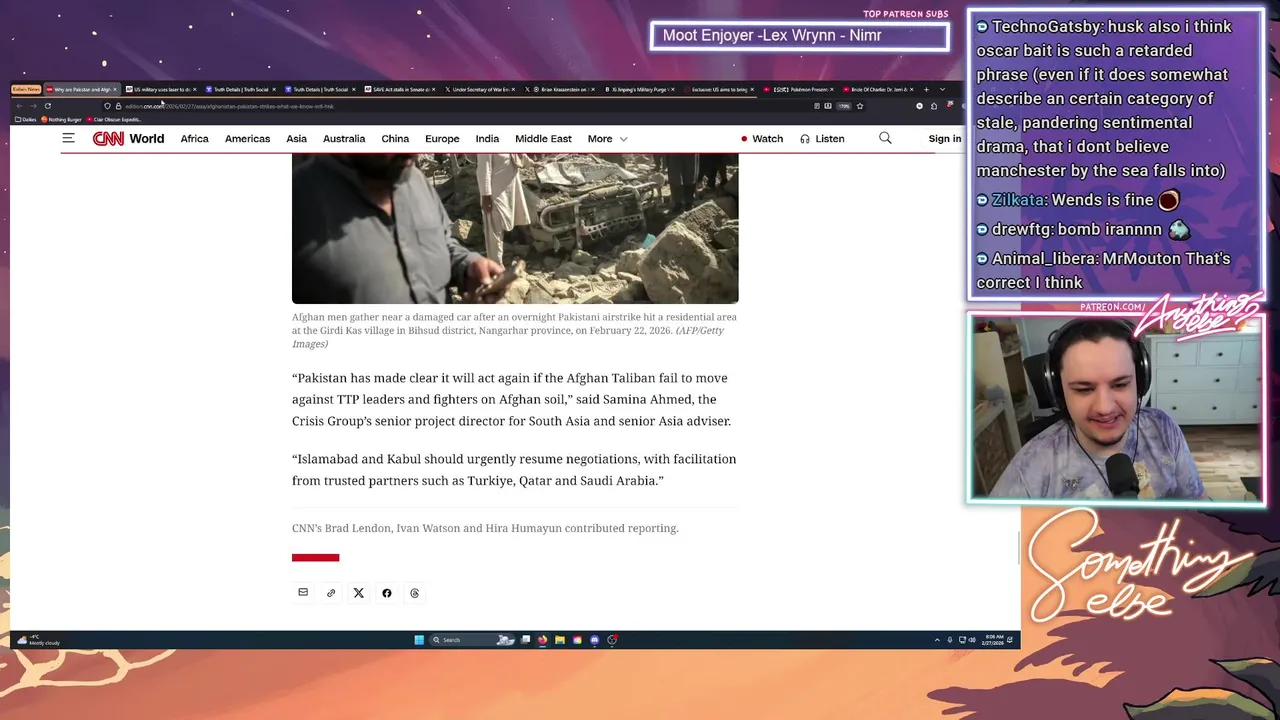
Task: Open Windows Start menu
Action: (x=419, y=640)
